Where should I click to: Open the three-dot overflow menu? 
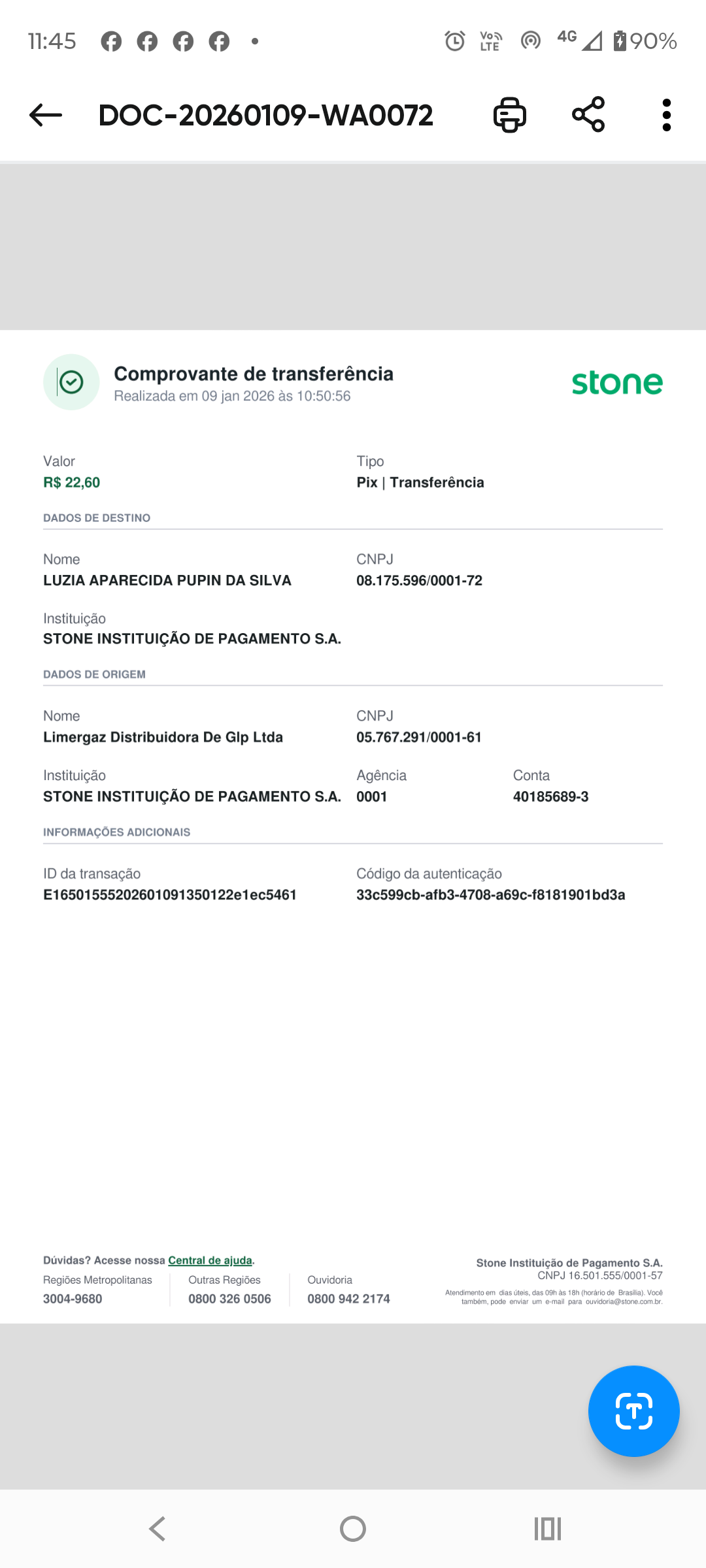pyautogui.click(x=666, y=115)
